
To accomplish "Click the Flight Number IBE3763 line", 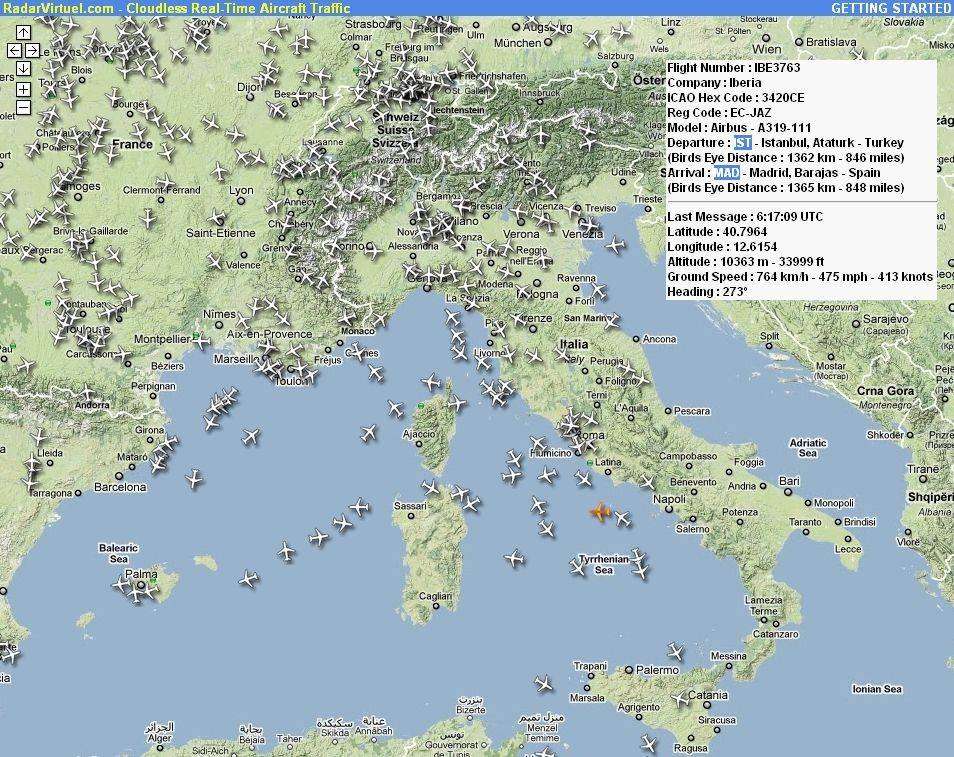I will coord(733,68).
